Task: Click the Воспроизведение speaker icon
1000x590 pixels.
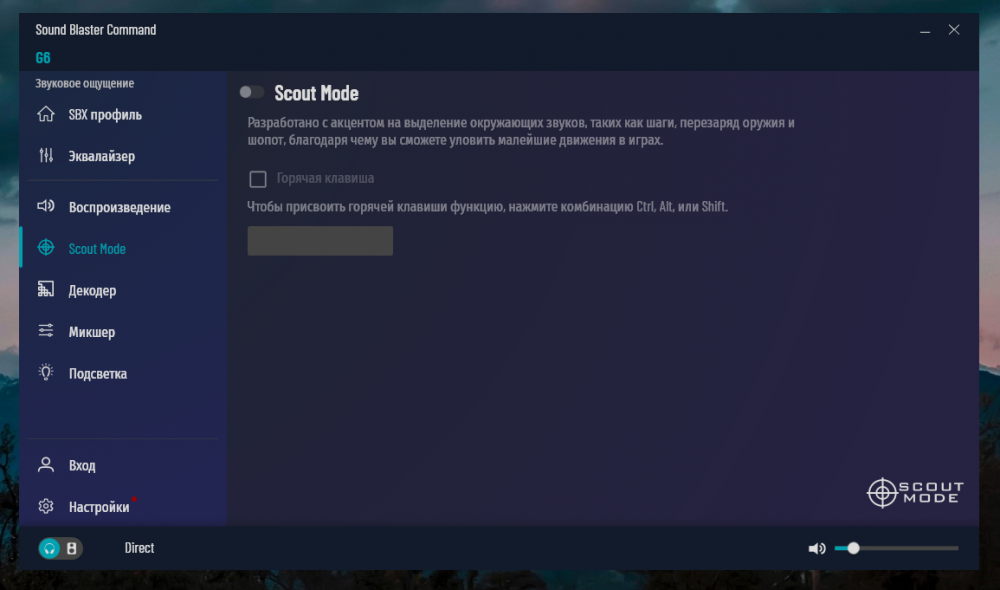Action: [x=46, y=207]
